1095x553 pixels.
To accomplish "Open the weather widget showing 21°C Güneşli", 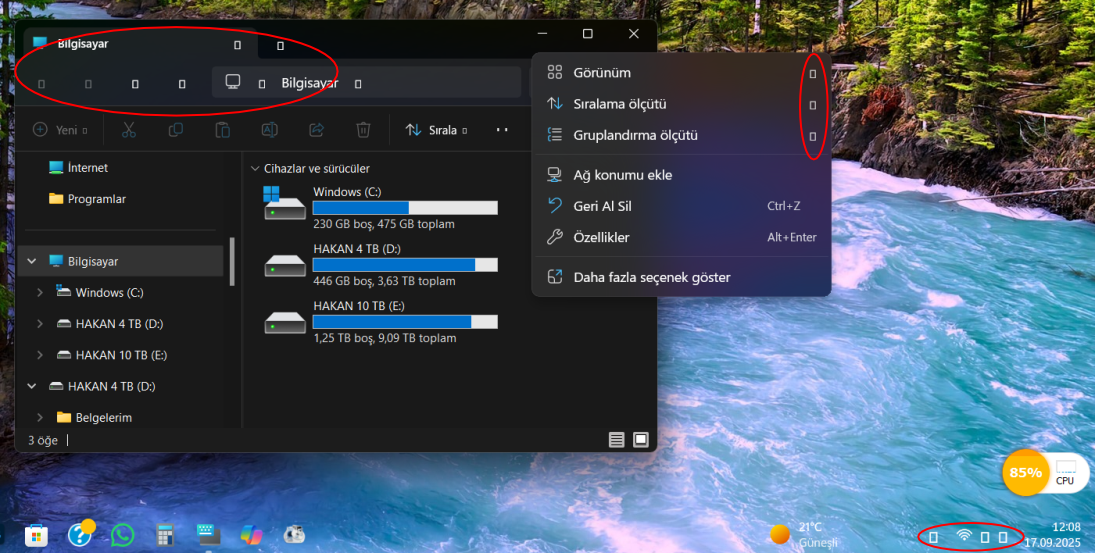I will pyautogui.click(x=804, y=535).
